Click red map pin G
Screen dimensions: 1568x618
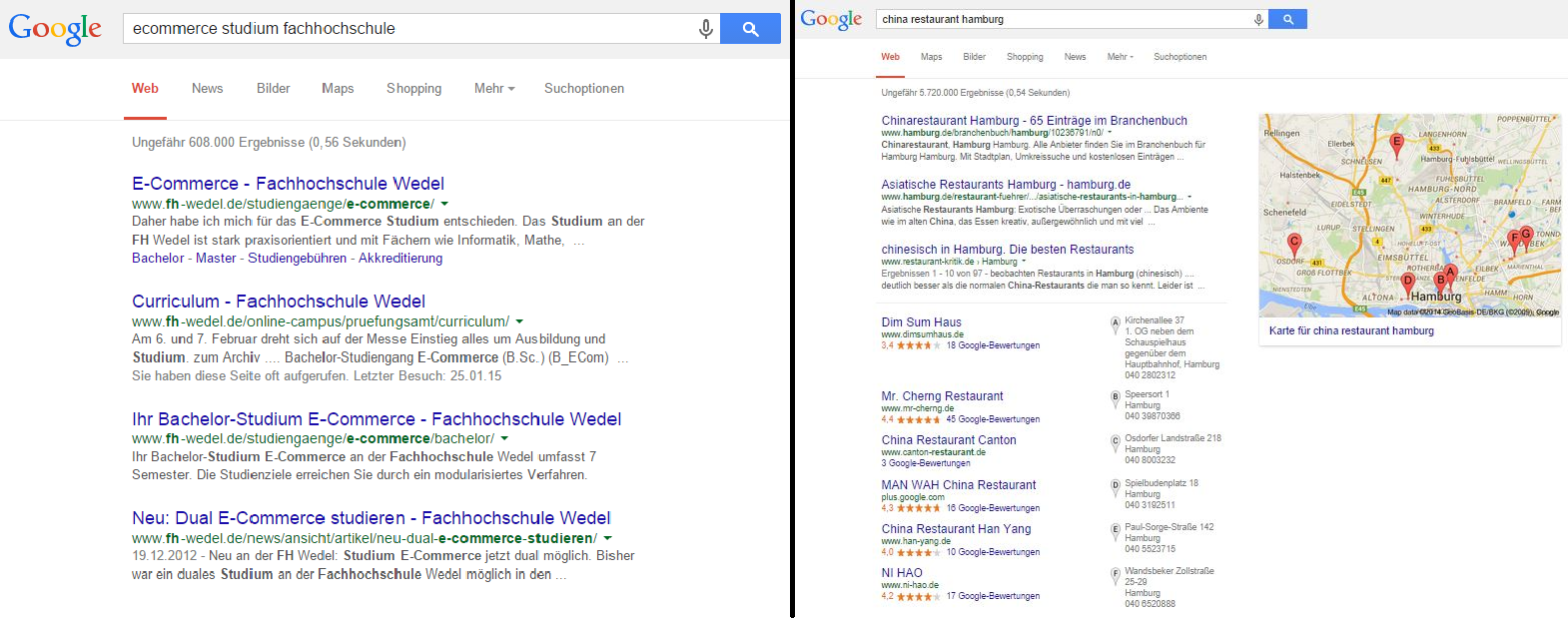coord(1526,237)
